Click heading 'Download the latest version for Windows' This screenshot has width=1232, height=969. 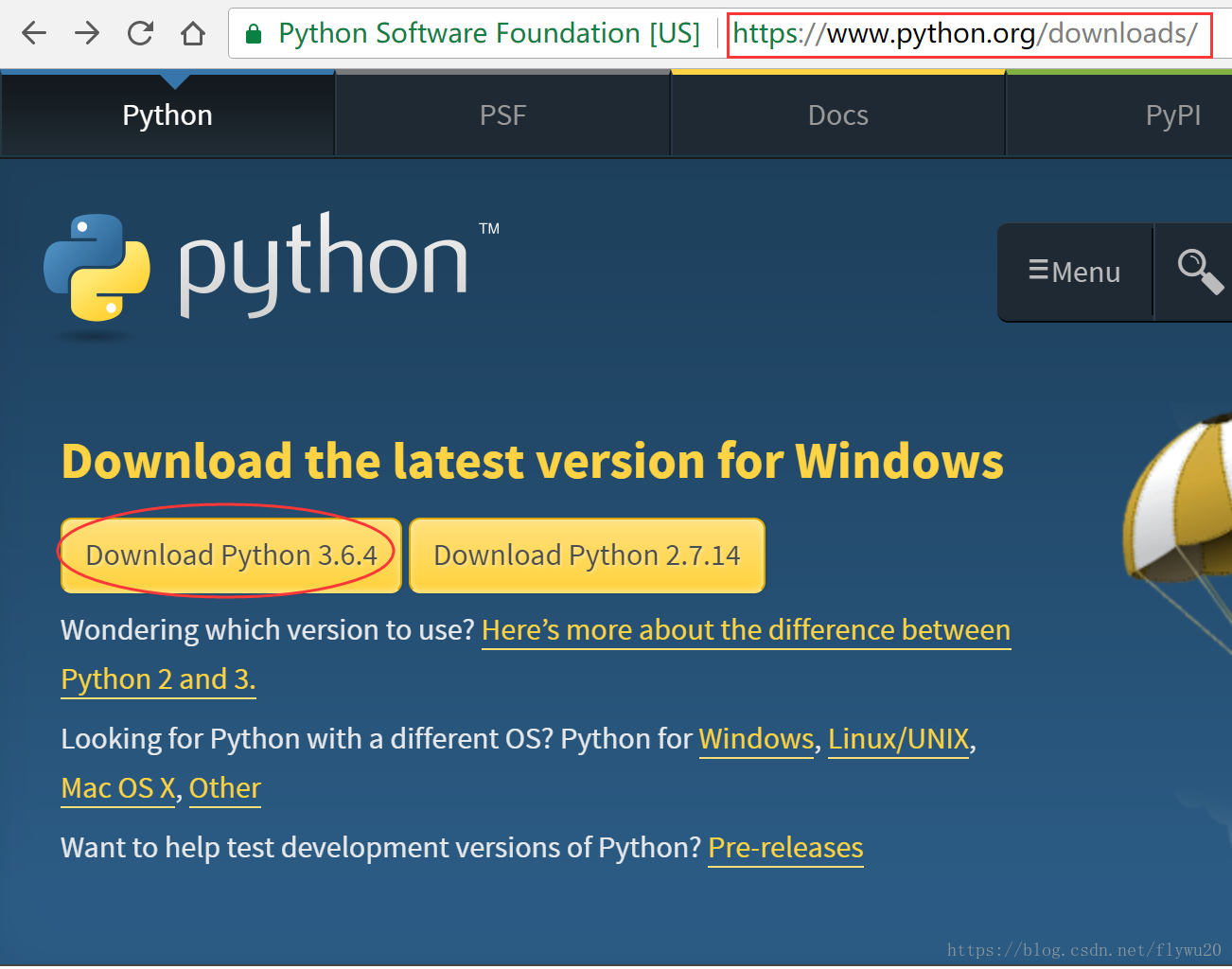(x=533, y=462)
